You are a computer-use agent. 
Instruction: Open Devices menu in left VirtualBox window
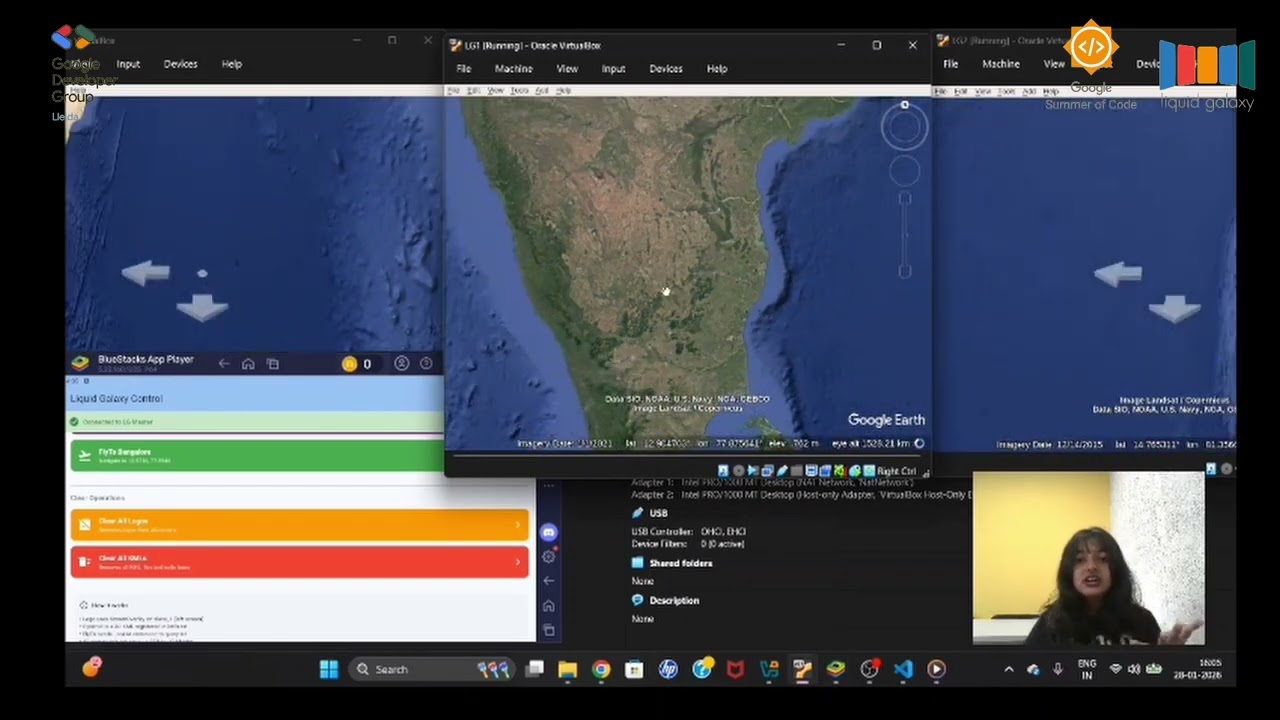(180, 64)
